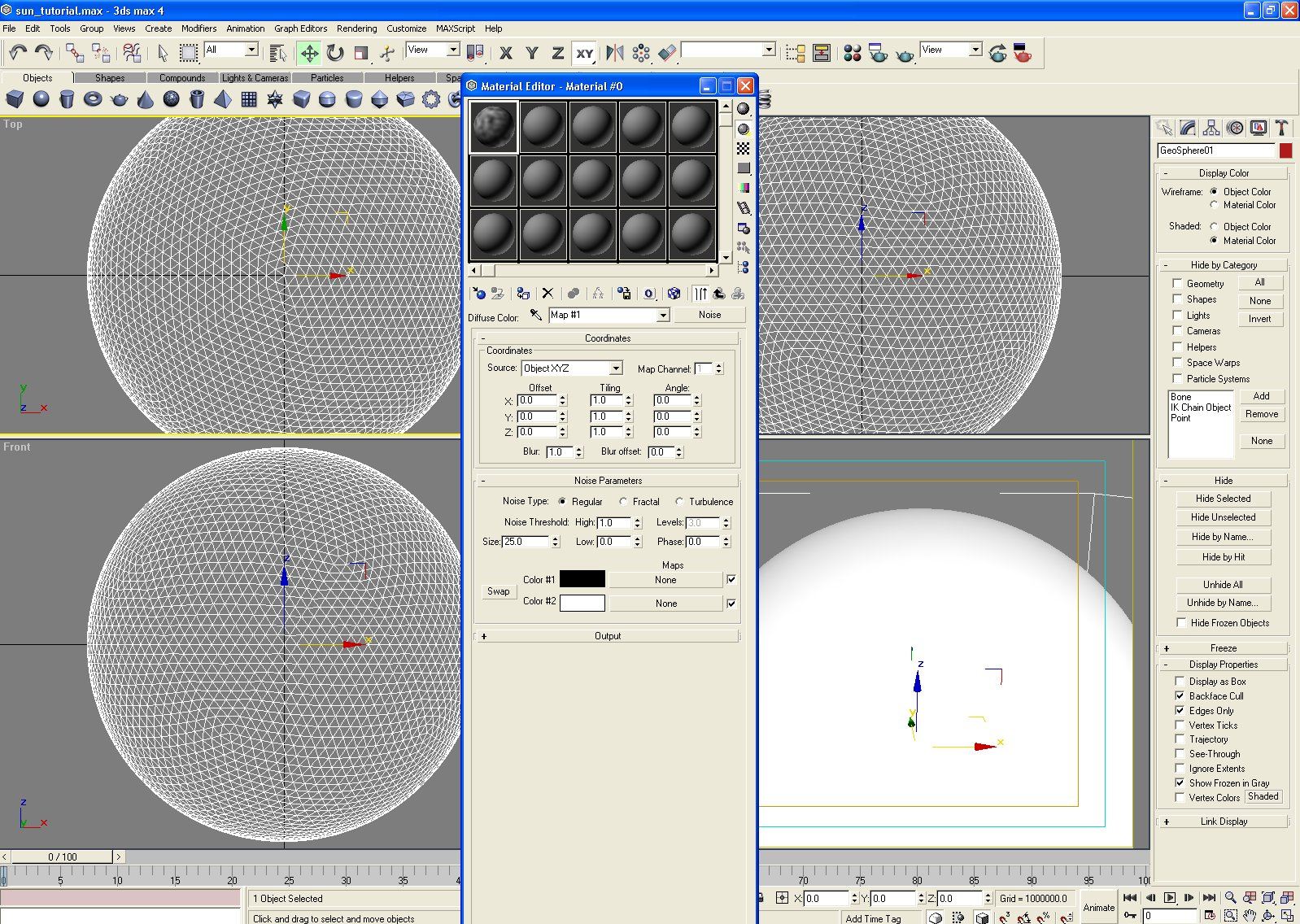The image size is (1300, 924).
Task: Check Hide Geometry category
Action: tap(1177, 283)
